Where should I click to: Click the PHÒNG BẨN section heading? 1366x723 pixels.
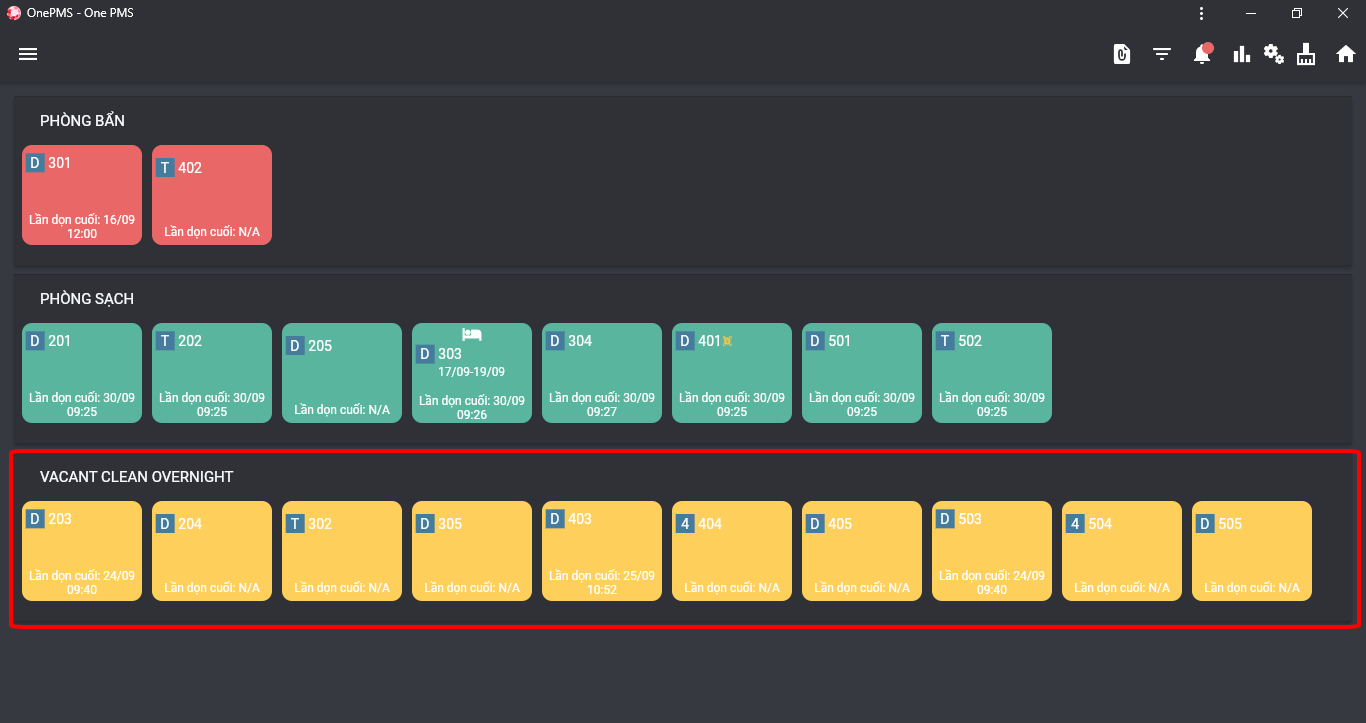click(x=82, y=121)
